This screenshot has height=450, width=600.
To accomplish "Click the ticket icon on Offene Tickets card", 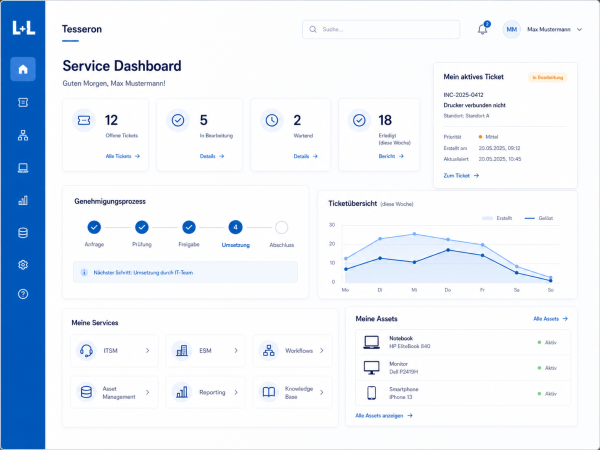I will [x=84, y=121].
